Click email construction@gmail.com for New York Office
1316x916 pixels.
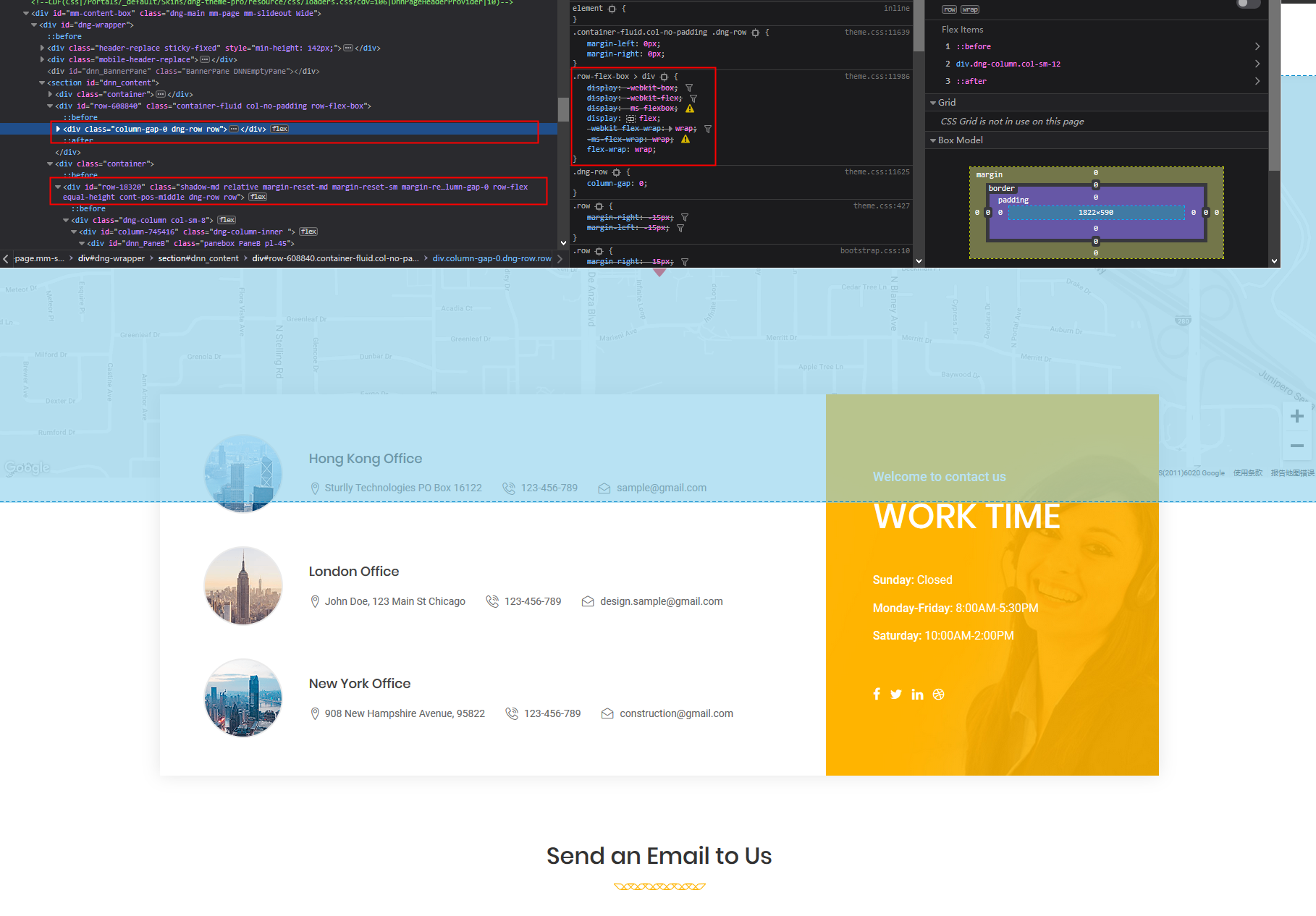[x=676, y=713]
